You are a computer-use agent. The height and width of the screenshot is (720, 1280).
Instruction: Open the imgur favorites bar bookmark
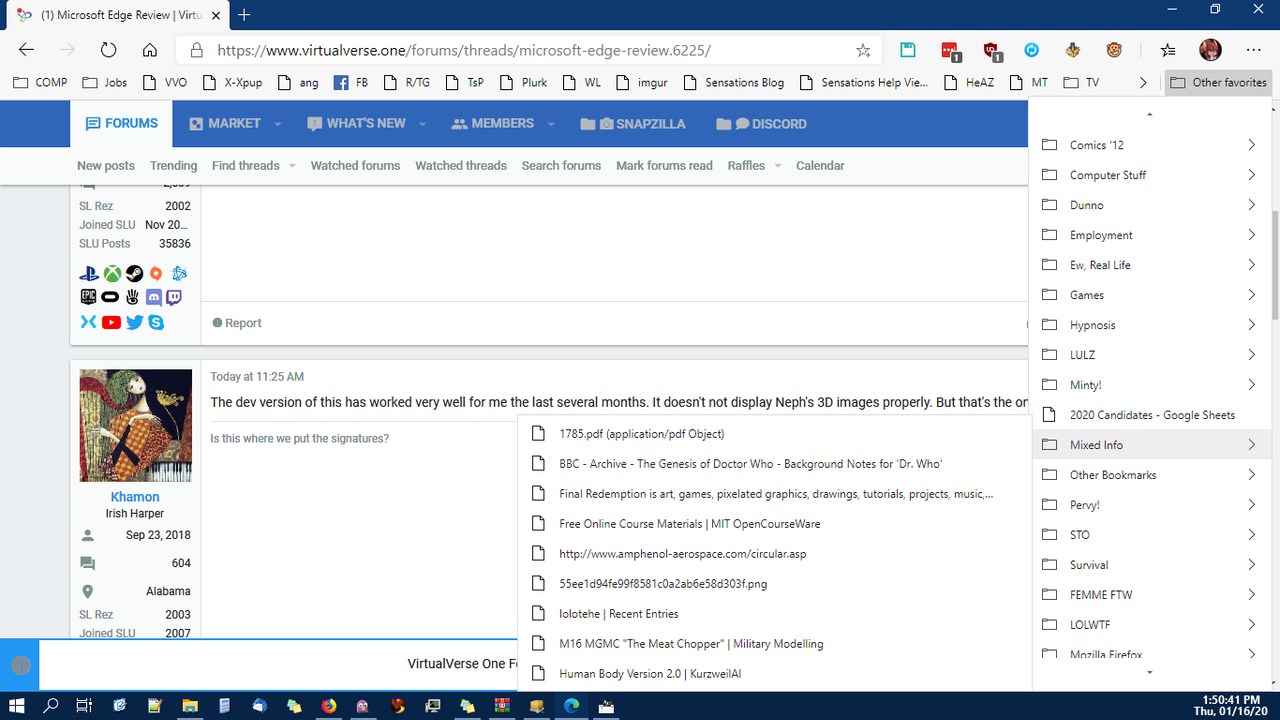[x=642, y=83]
